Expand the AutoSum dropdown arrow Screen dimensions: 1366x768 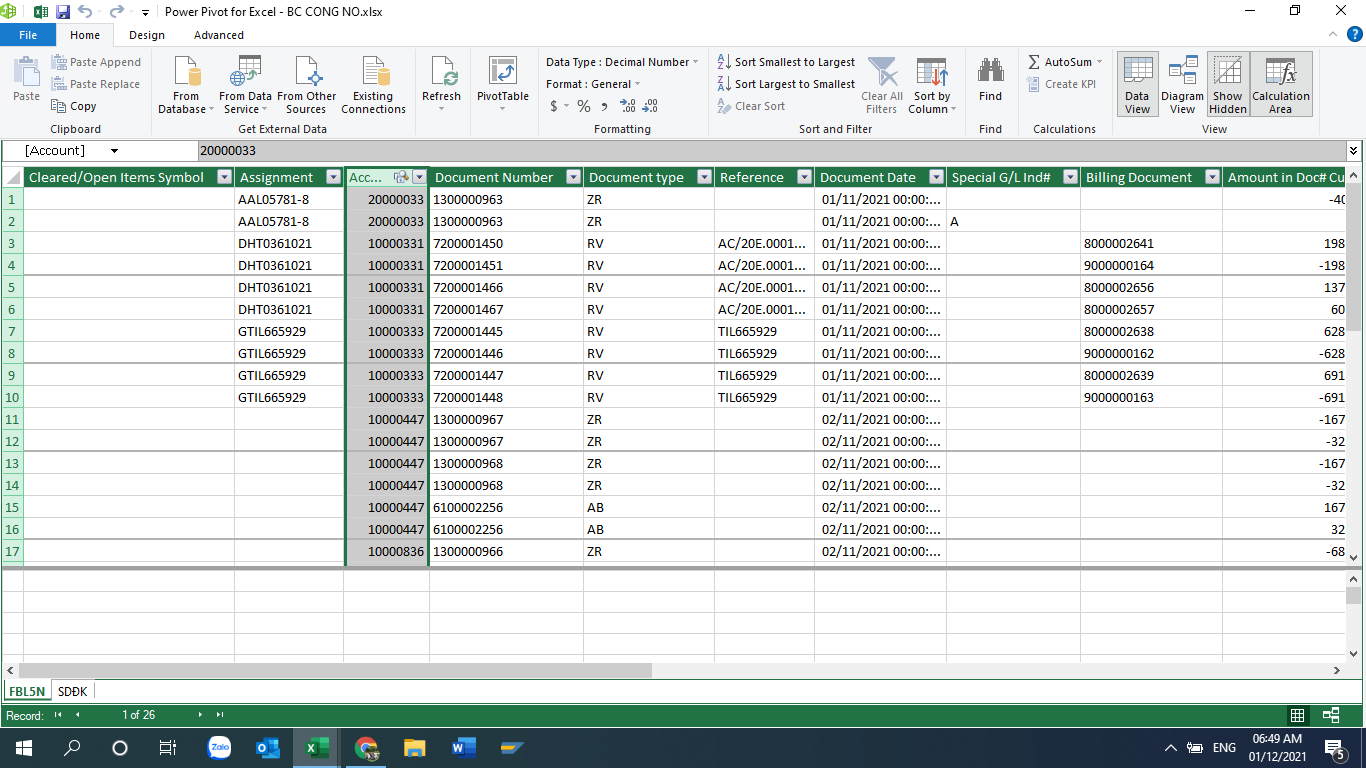1099,62
